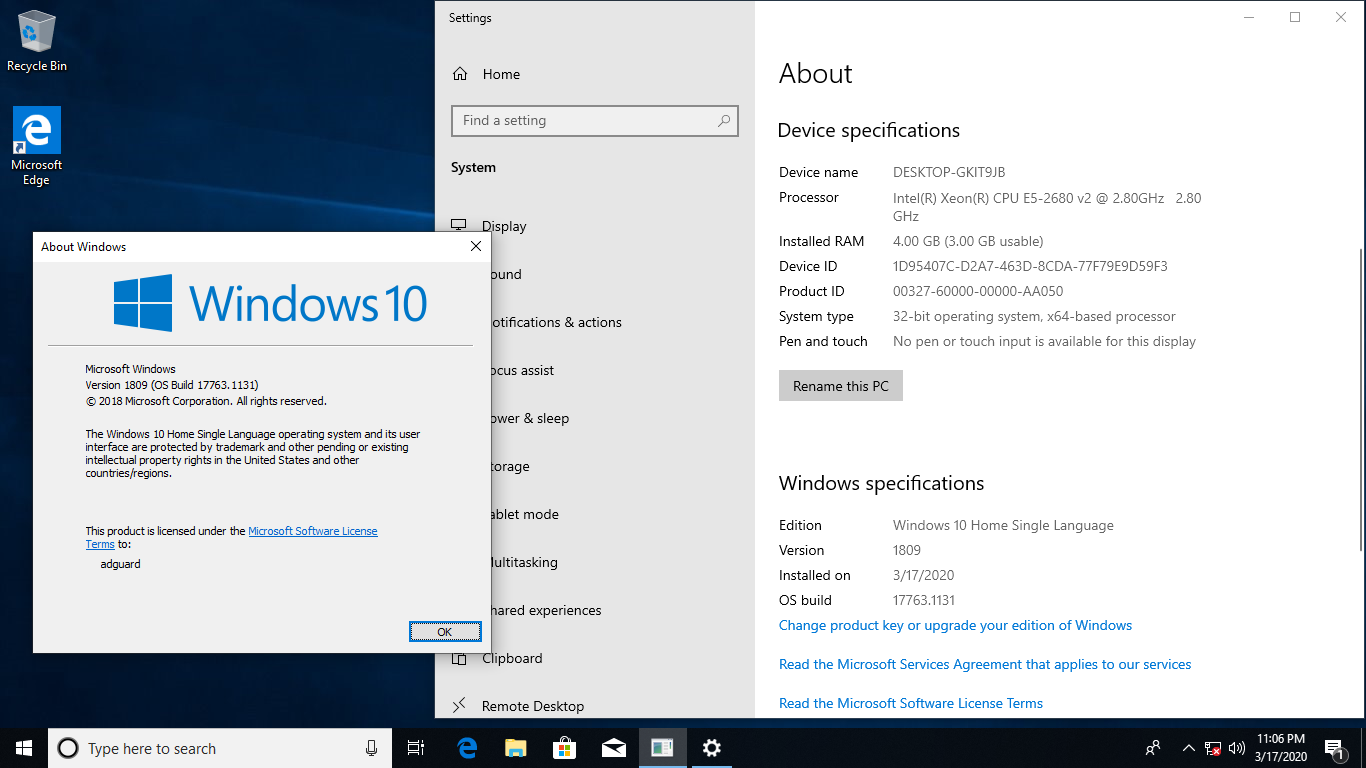Viewport: 1366px width, 768px height.
Task: Click the search magnifier in Find a setting
Action: click(x=724, y=121)
